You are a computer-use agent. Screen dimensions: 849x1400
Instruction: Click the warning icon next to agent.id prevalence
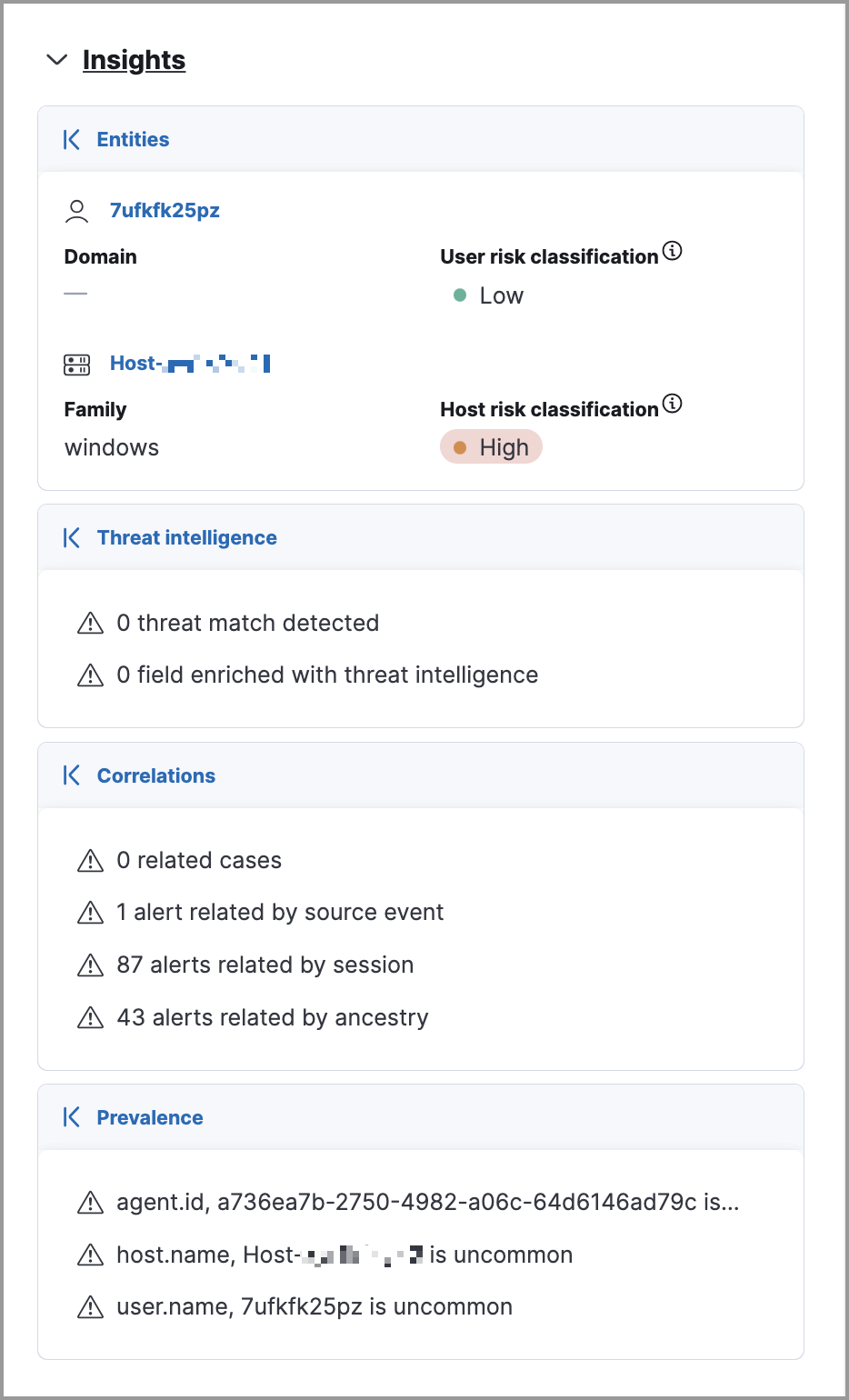coord(91,1202)
